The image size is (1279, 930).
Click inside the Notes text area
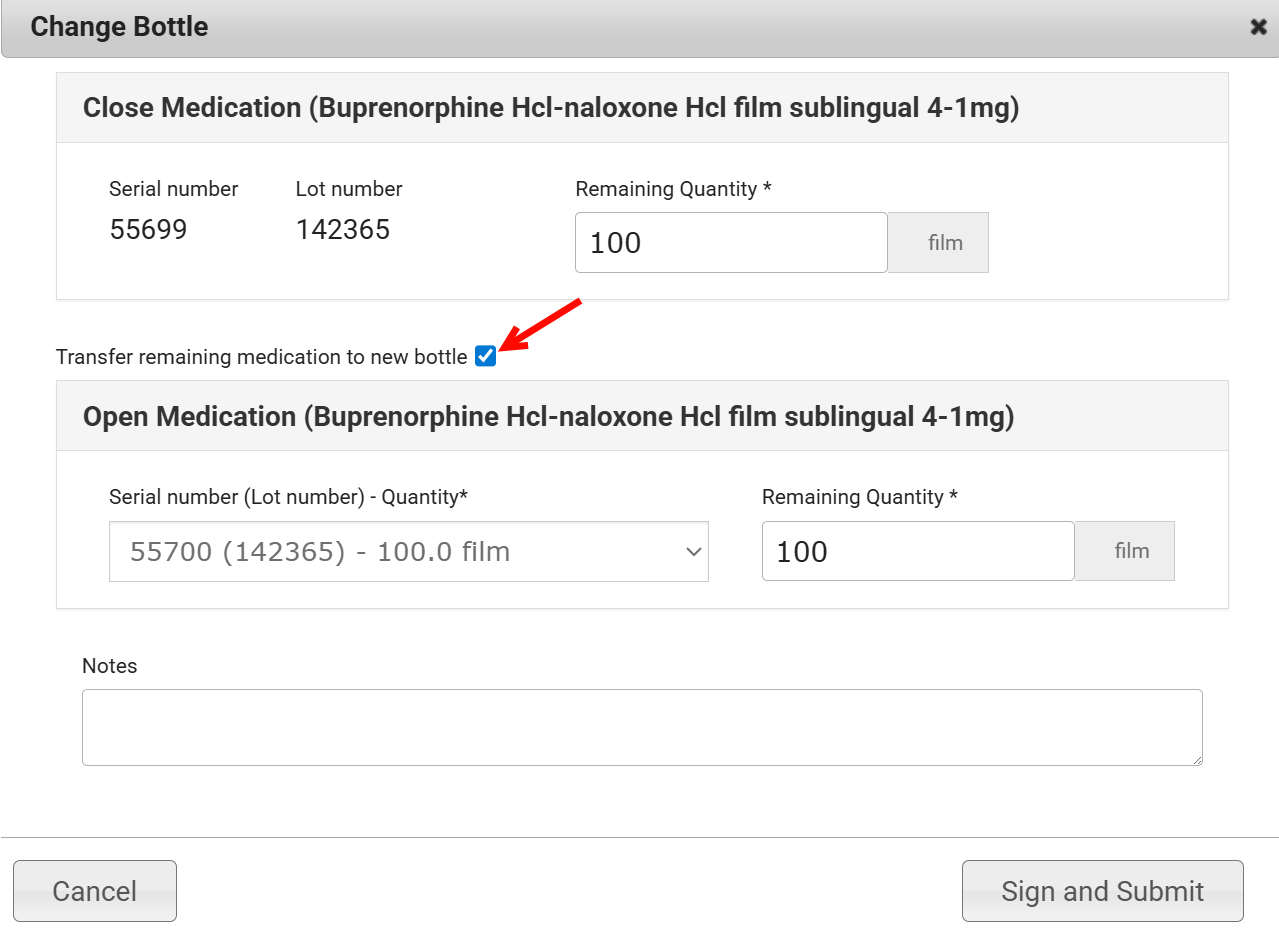(x=641, y=727)
